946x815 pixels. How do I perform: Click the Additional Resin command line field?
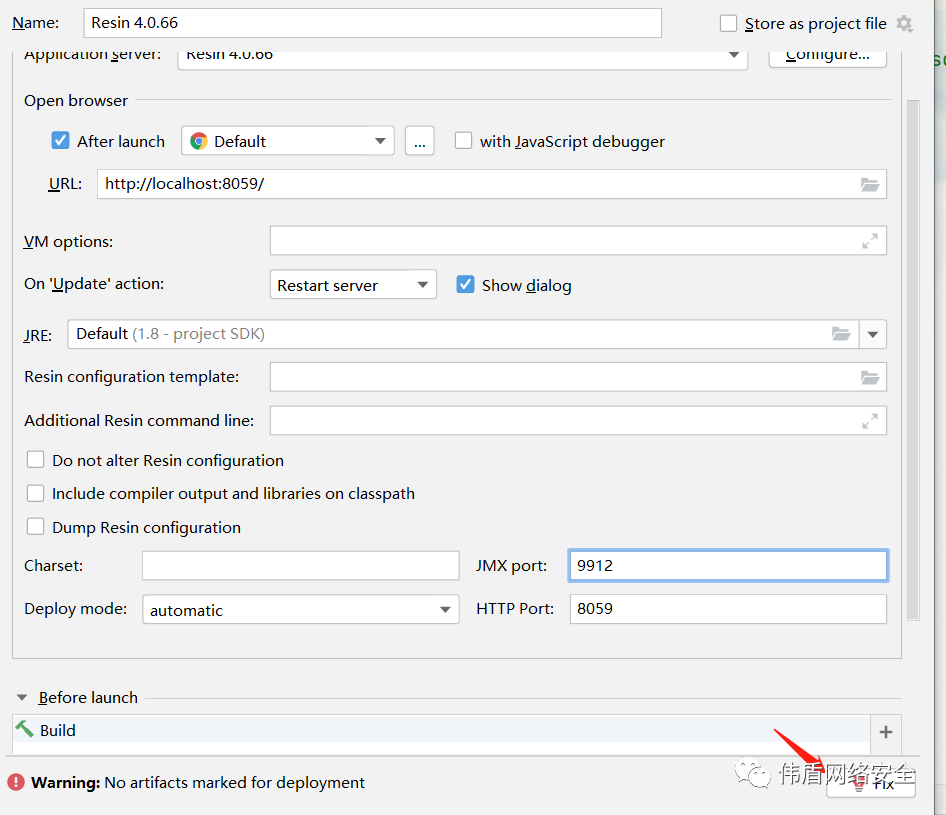[578, 420]
